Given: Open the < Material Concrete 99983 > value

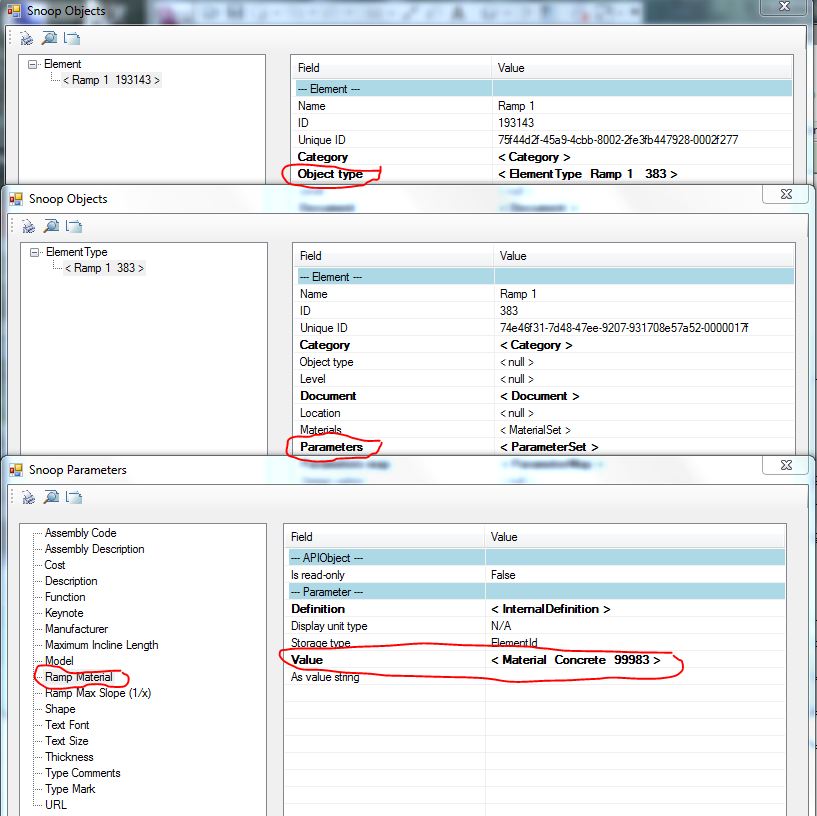Looking at the screenshot, I should click(x=575, y=661).
